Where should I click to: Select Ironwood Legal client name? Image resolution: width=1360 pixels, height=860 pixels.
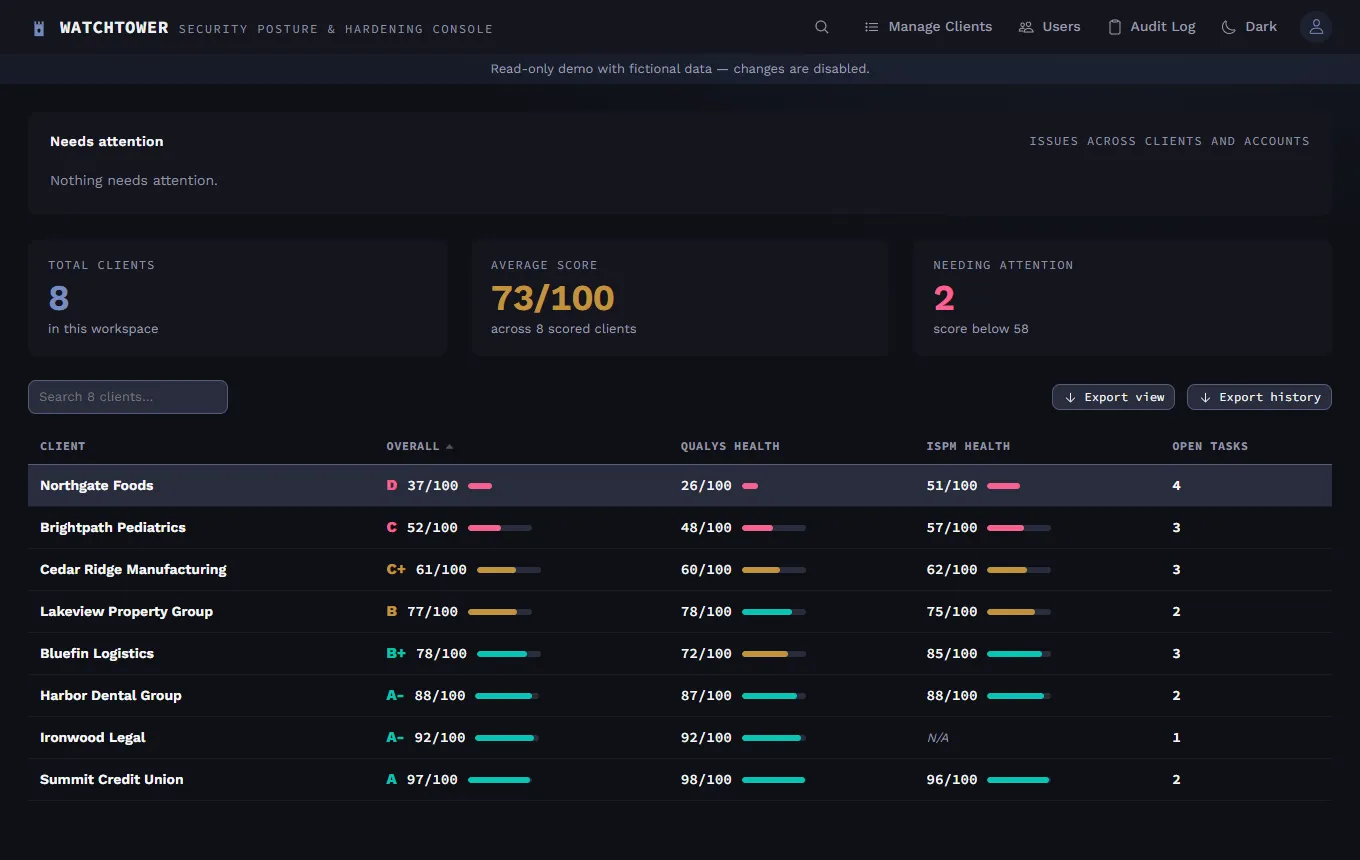(x=93, y=738)
